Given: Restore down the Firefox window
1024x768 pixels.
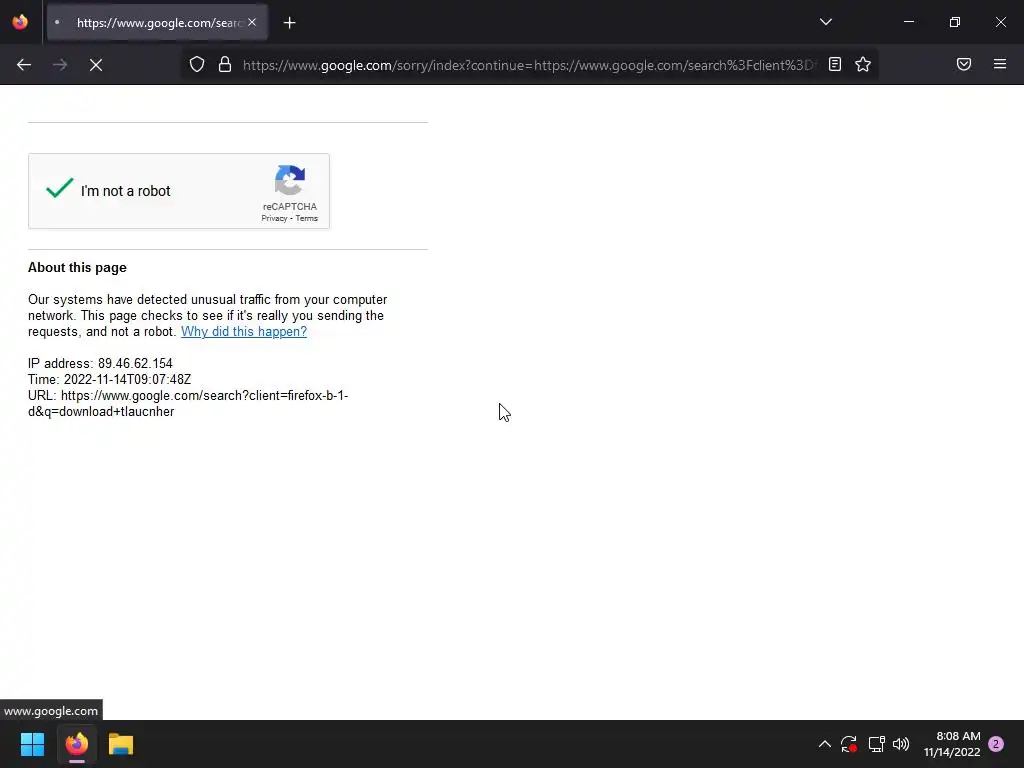Looking at the screenshot, I should pyautogui.click(x=955, y=22).
